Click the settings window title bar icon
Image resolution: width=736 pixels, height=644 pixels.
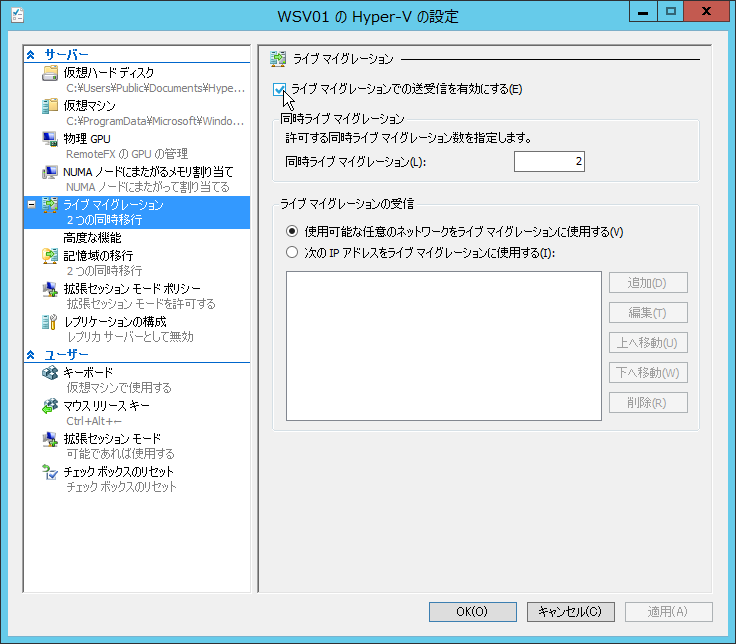pyautogui.click(x=17, y=15)
